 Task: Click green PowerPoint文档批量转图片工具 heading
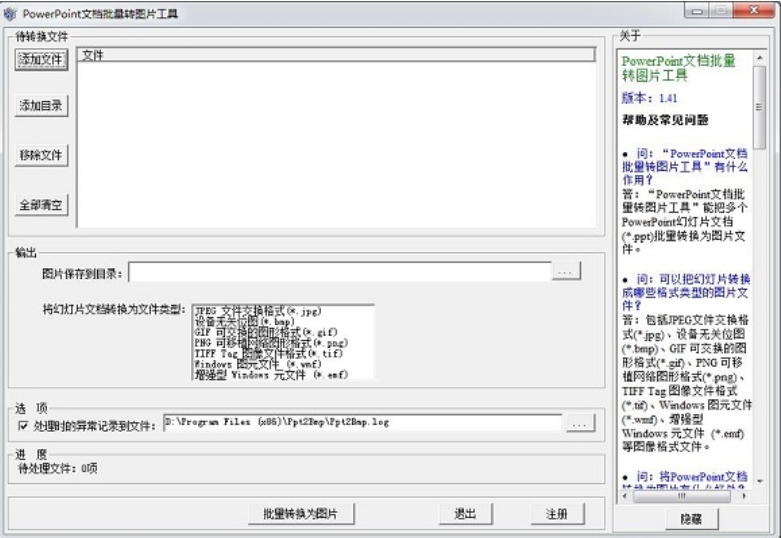click(678, 68)
